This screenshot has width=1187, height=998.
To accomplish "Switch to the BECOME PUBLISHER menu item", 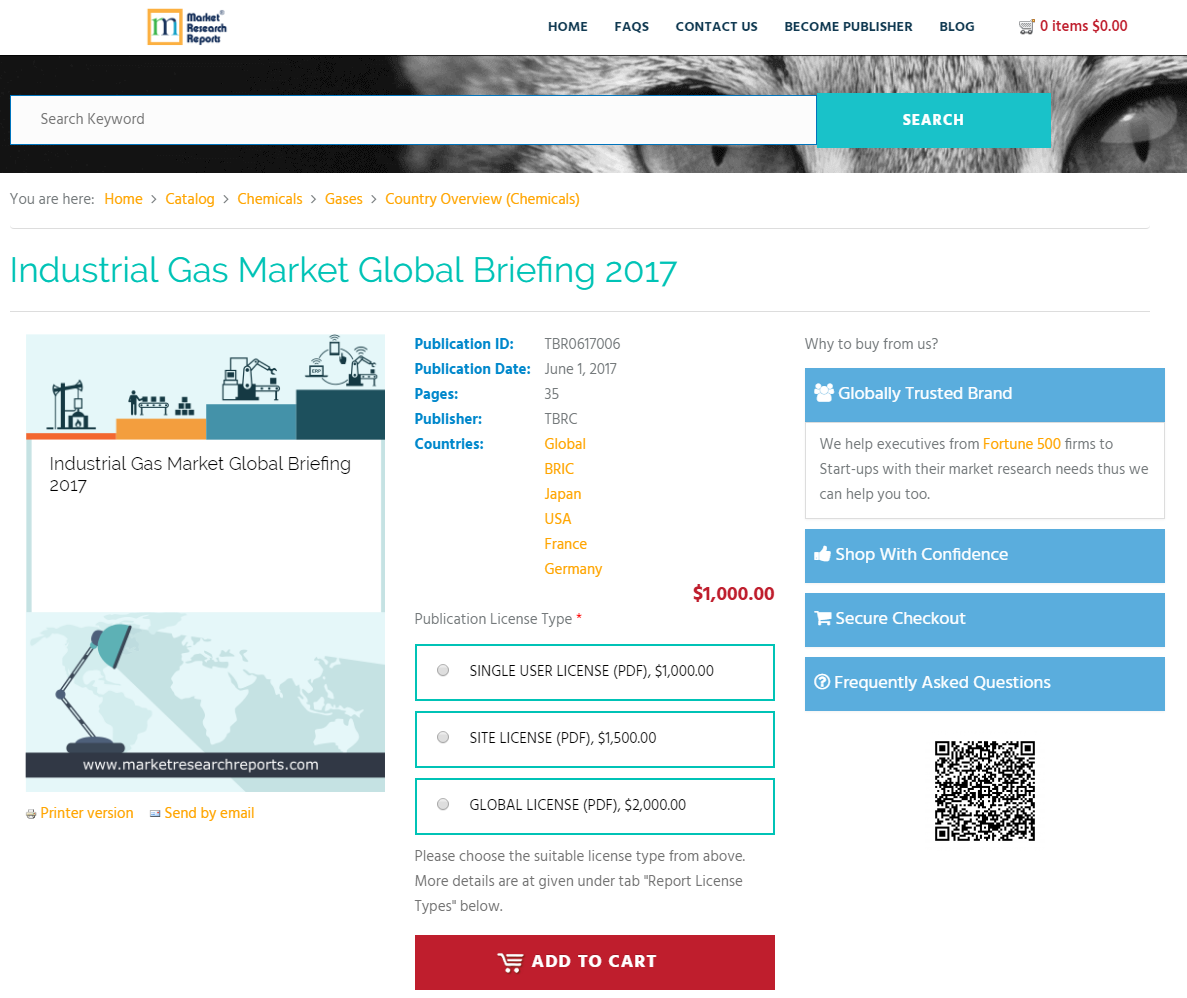I will (848, 27).
